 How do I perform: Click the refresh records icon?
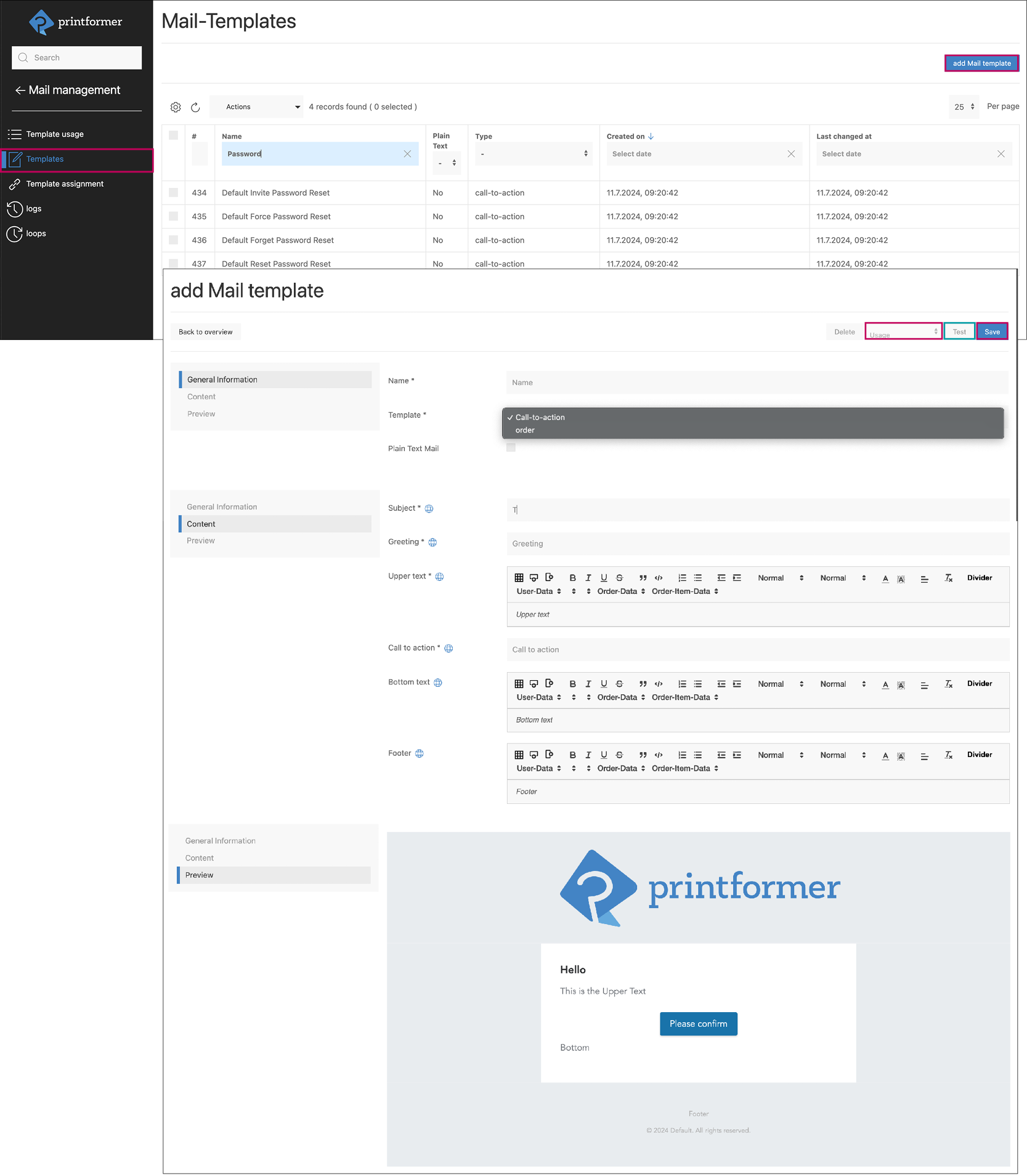point(195,107)
